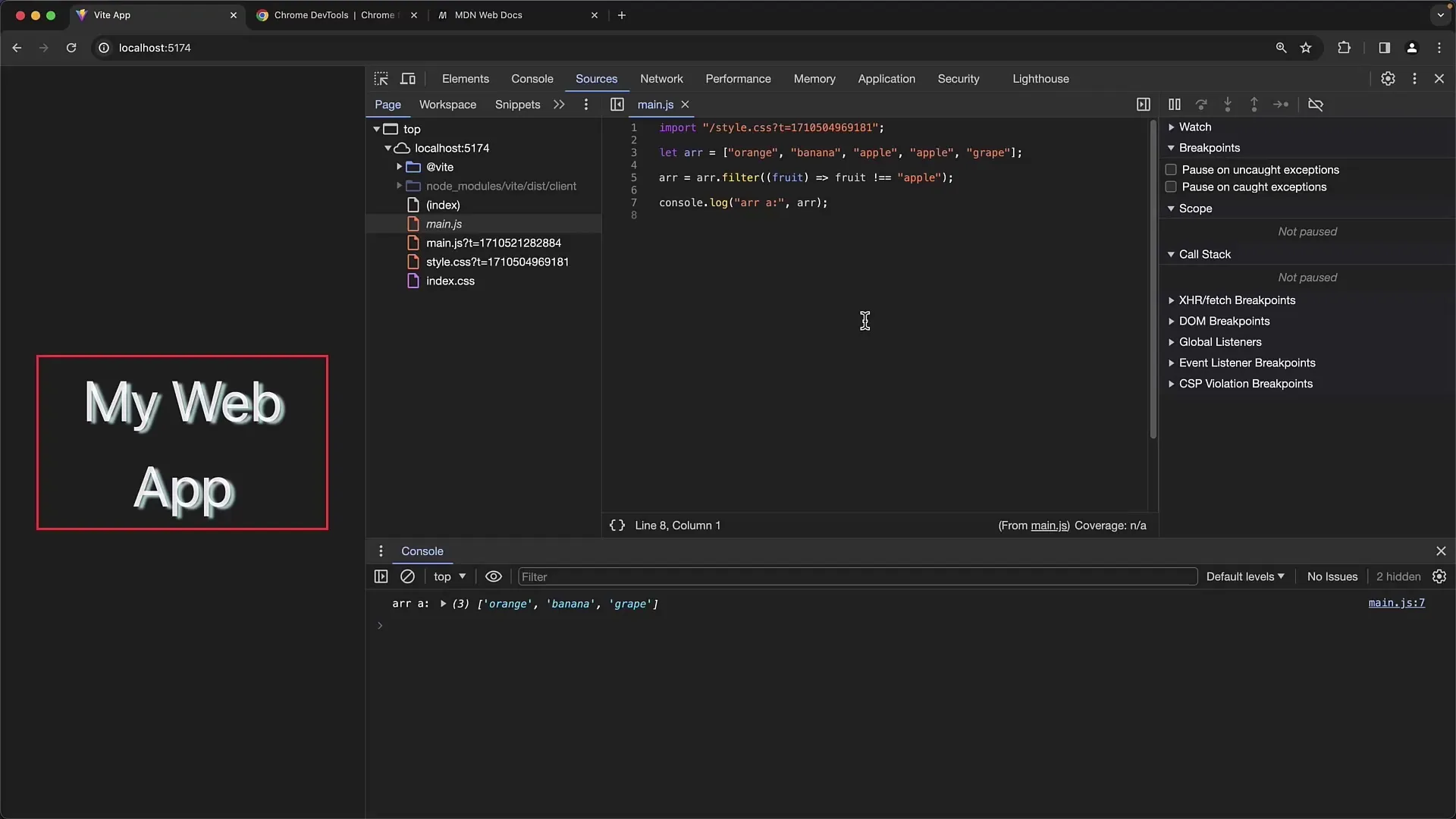Image resolution: width=1456 pixels, height=819 pixels.
Task: Follow the main.js:7 source link
Action: [1396, 604]
